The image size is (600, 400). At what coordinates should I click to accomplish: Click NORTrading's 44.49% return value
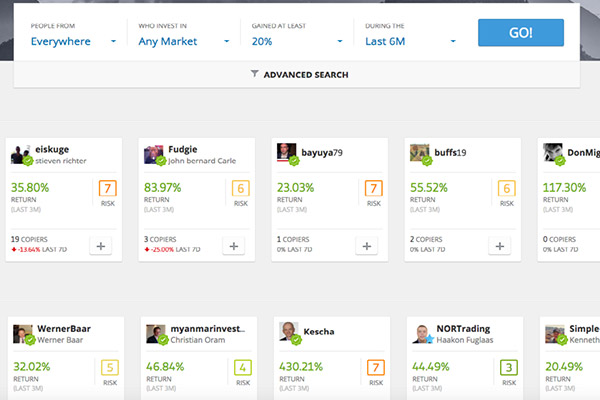pyautogui.click(x=431, y=367)
